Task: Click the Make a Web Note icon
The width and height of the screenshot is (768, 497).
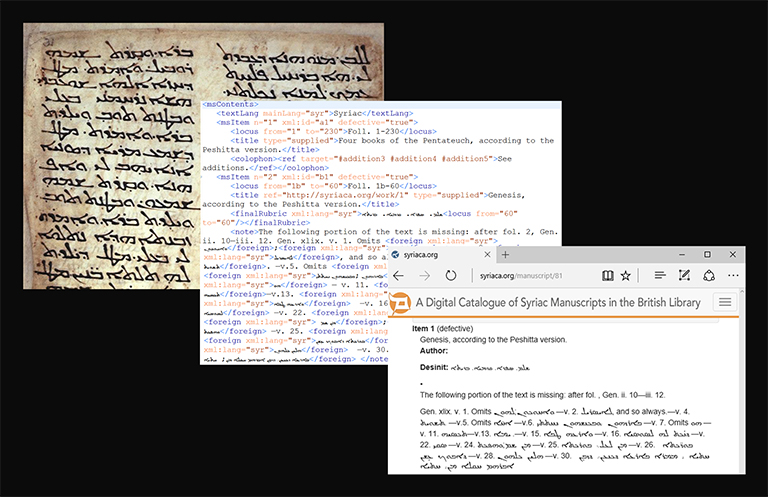Action: (684, 275)
